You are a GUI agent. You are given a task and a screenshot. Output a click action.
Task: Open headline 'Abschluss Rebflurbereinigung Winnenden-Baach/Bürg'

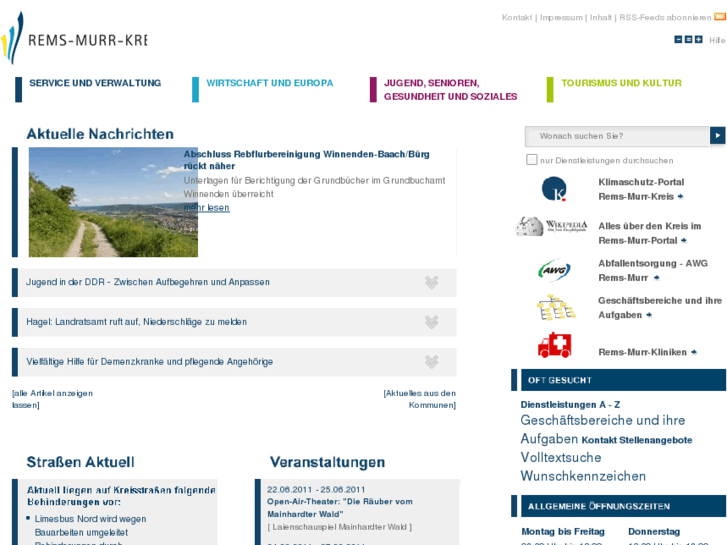pos(306,160)
